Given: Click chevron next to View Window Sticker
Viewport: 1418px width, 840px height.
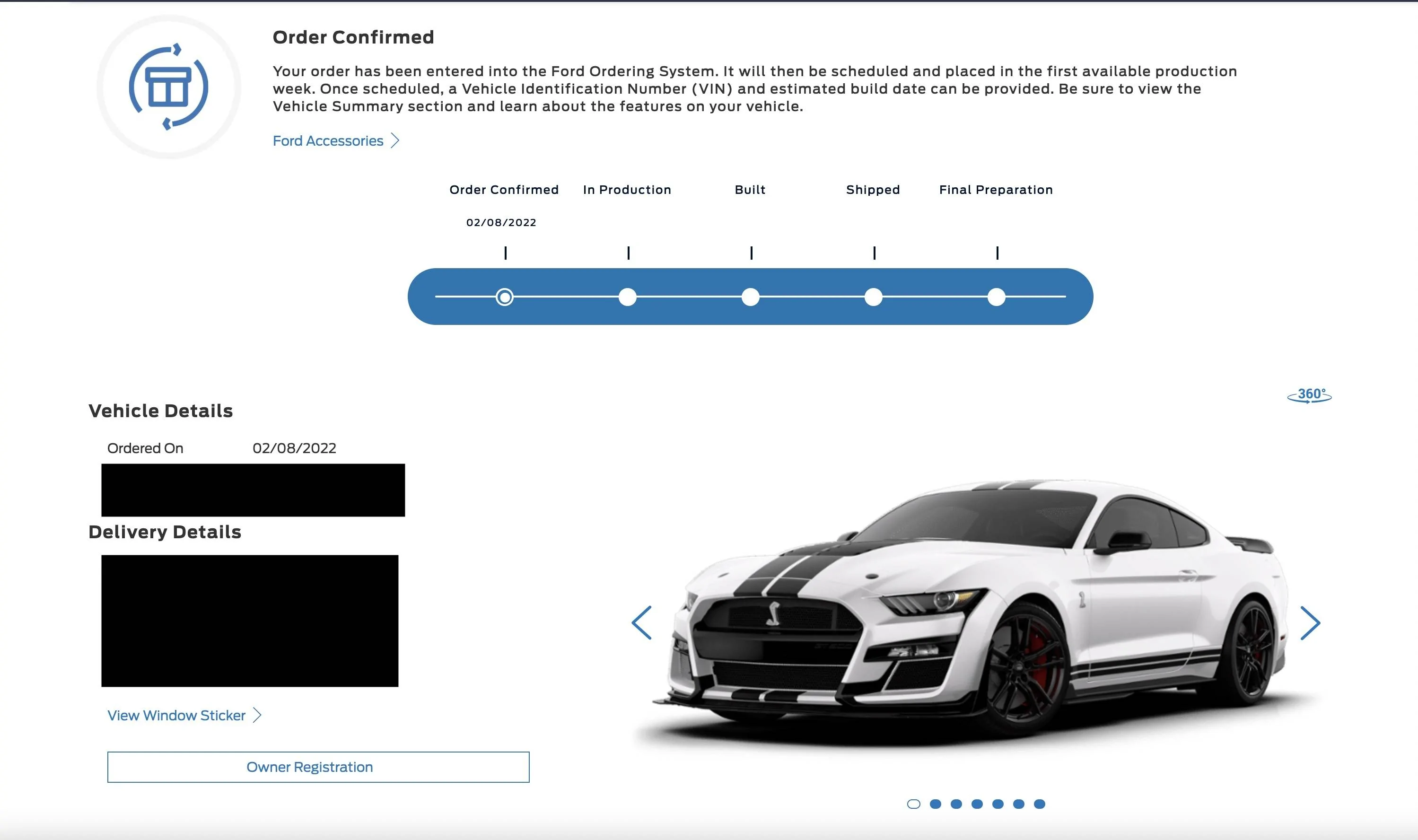Looking at the screenshot, I should [257, 715].
